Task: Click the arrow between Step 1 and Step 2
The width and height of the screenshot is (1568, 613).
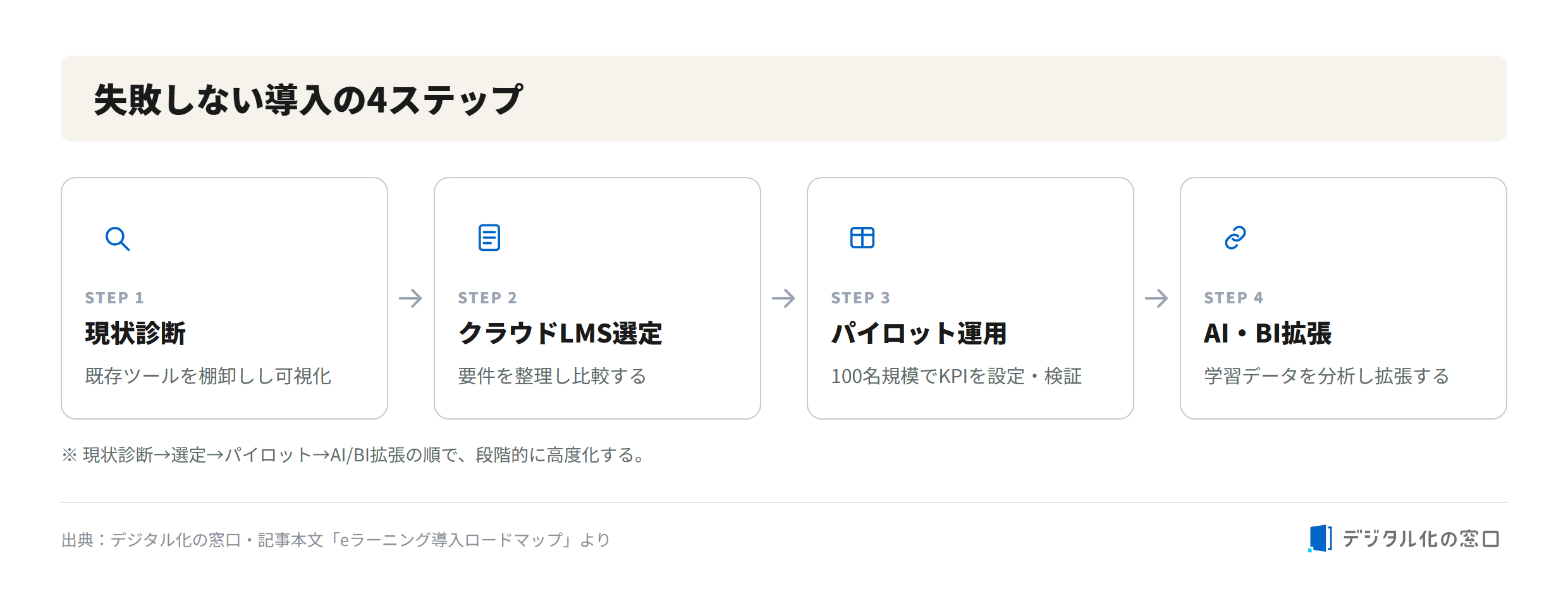Action: point(411,298)
